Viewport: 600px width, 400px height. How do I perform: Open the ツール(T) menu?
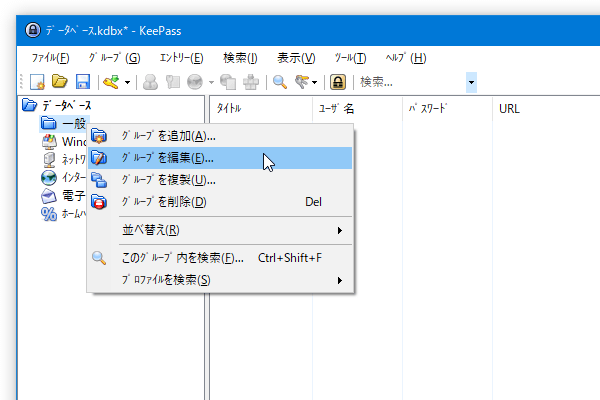pyautogui.click(x=350, y=58)
